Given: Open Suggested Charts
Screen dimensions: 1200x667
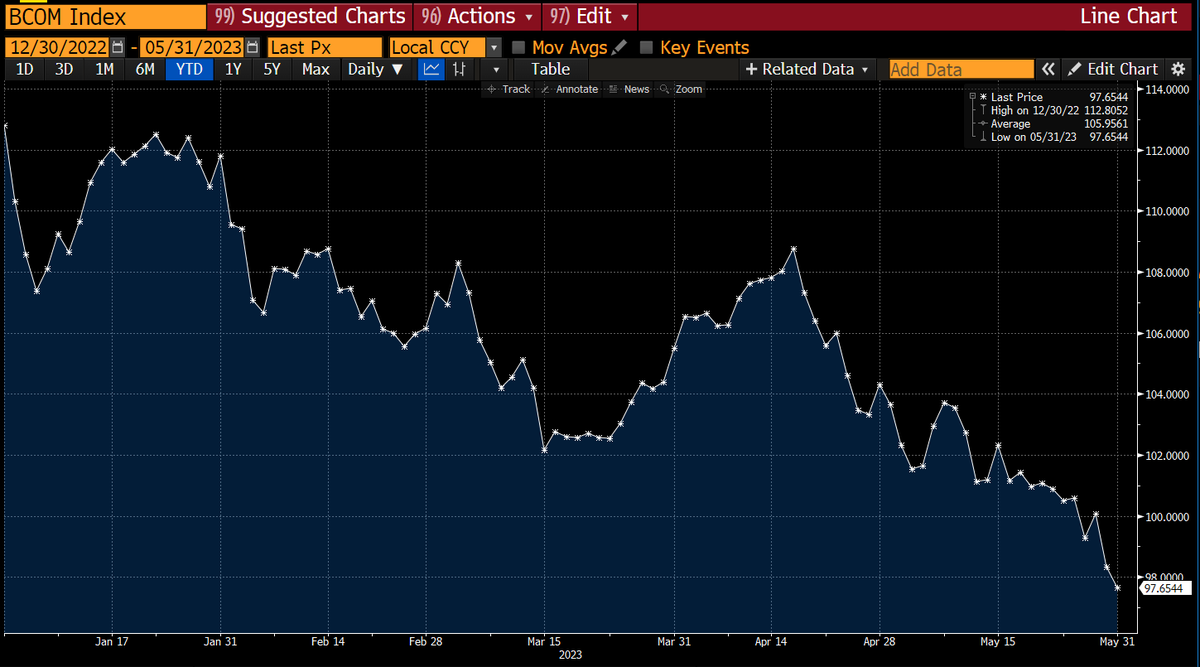Looking at the screenshot, I should pos(311,16).
